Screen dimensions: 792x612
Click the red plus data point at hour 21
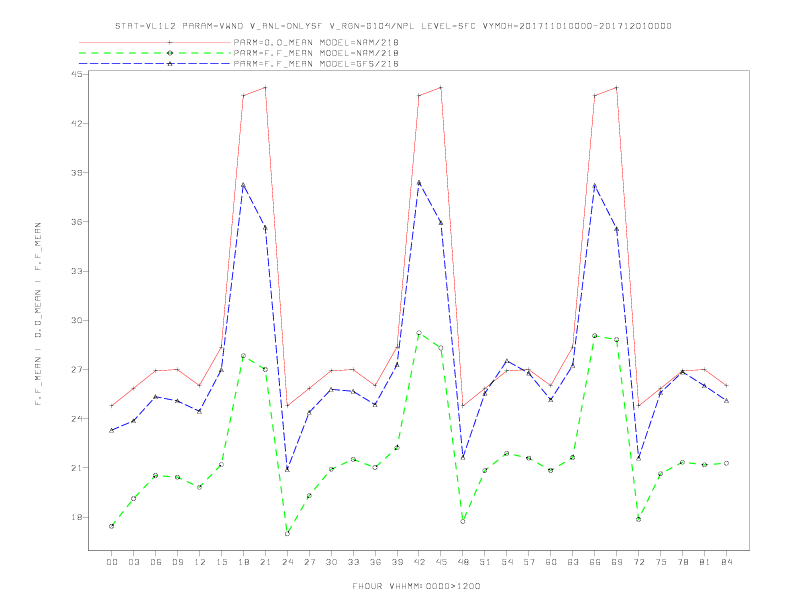coord(265,87)
